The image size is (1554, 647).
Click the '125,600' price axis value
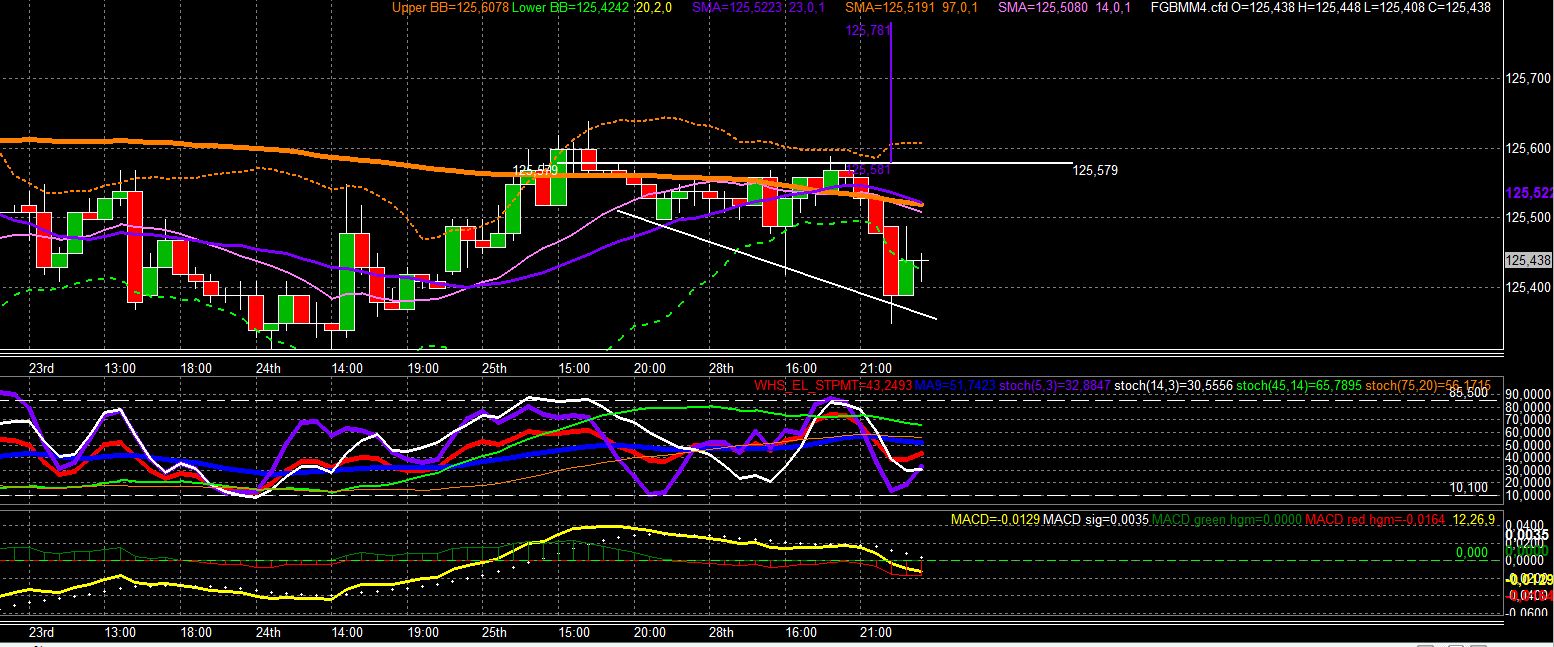1529,149
